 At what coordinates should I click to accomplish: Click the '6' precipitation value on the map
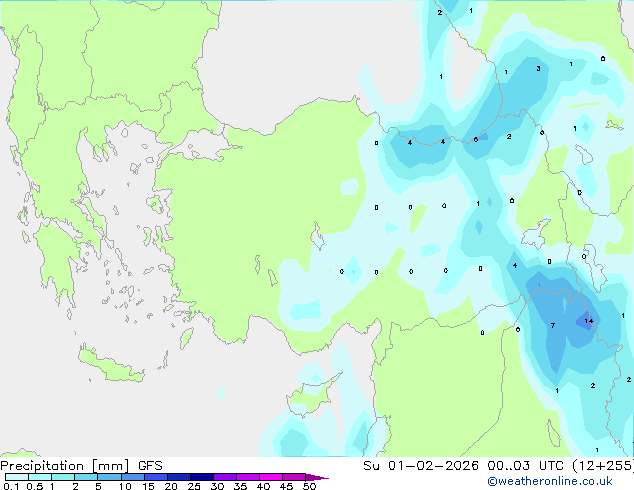click(476, 139)
